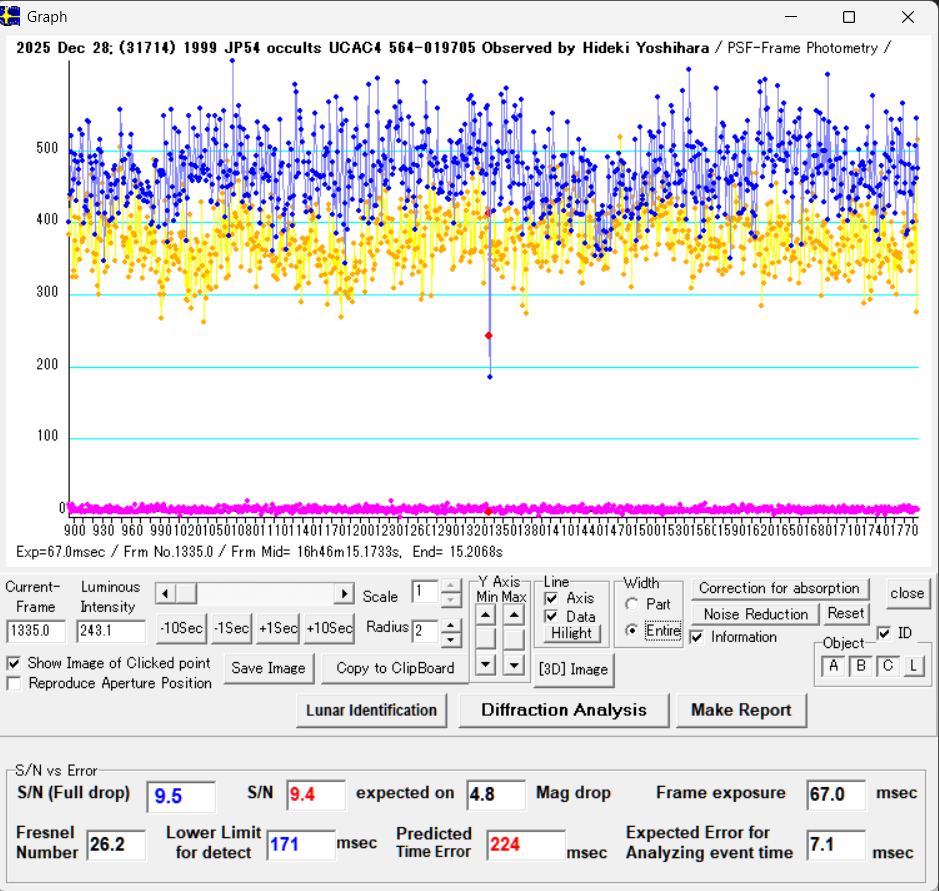Click the +1Sec step button

279,628
